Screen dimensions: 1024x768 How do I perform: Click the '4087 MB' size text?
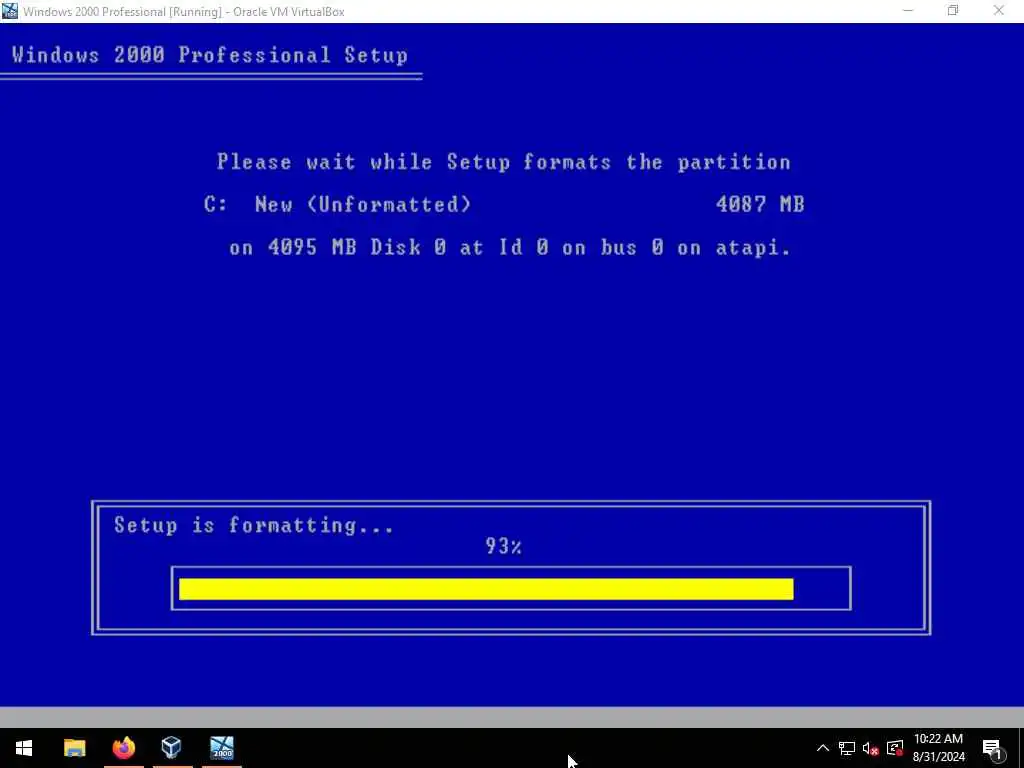[760, 204]
